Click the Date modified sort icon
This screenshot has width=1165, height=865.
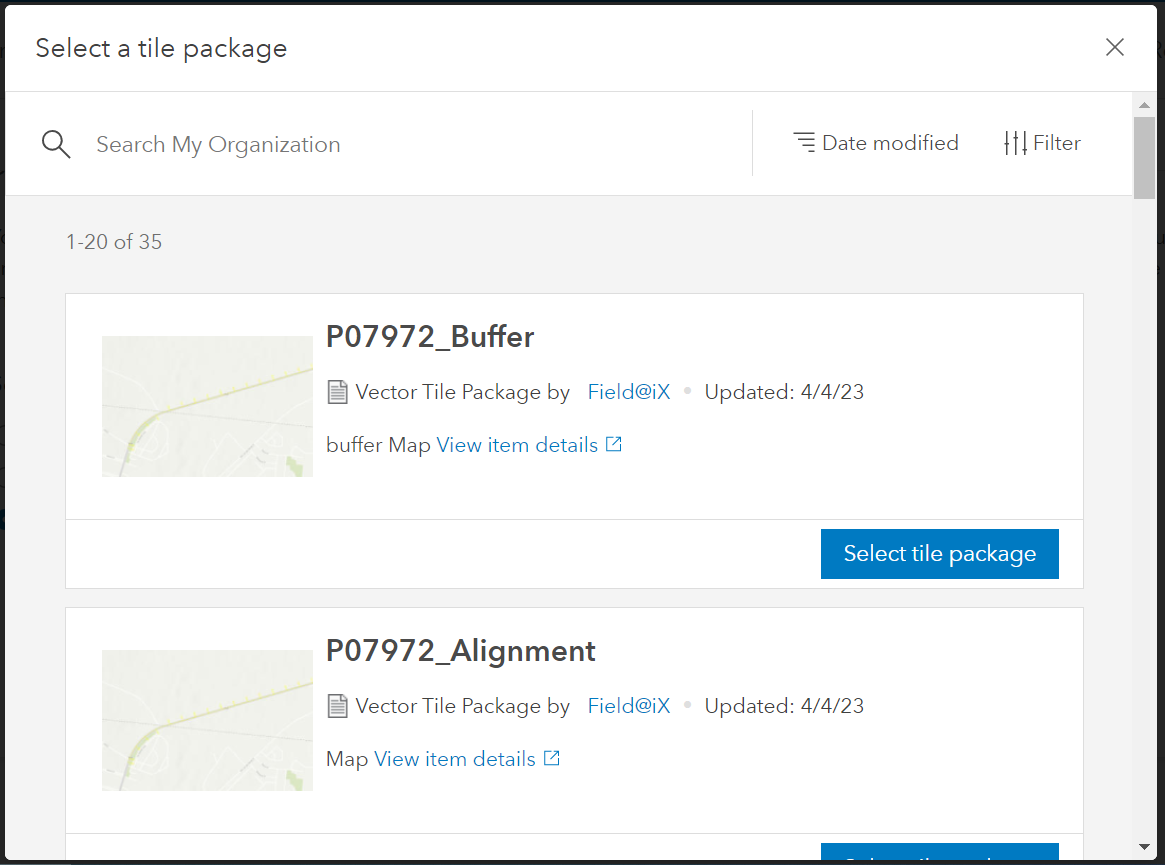(805, 142)
